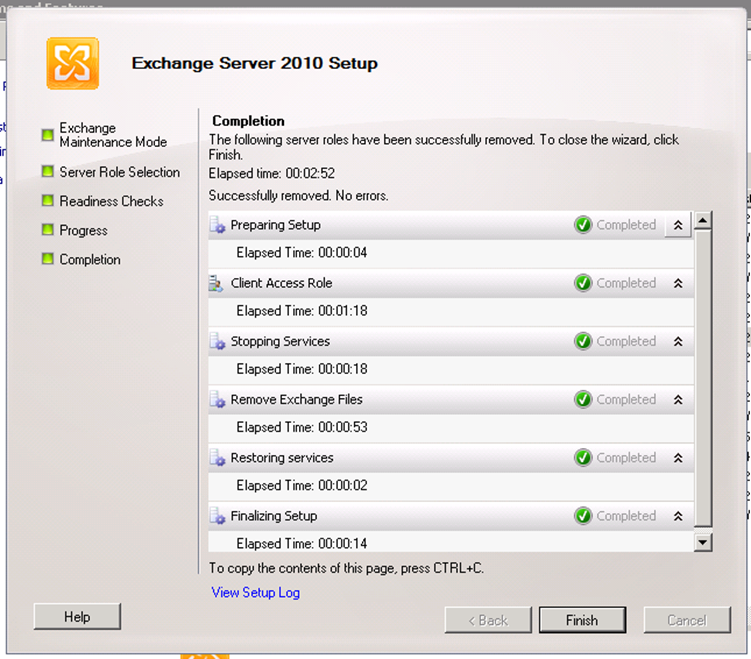Collapse the Restoring services section
Viewport: 751px width, 659px height.
[678, 458]
